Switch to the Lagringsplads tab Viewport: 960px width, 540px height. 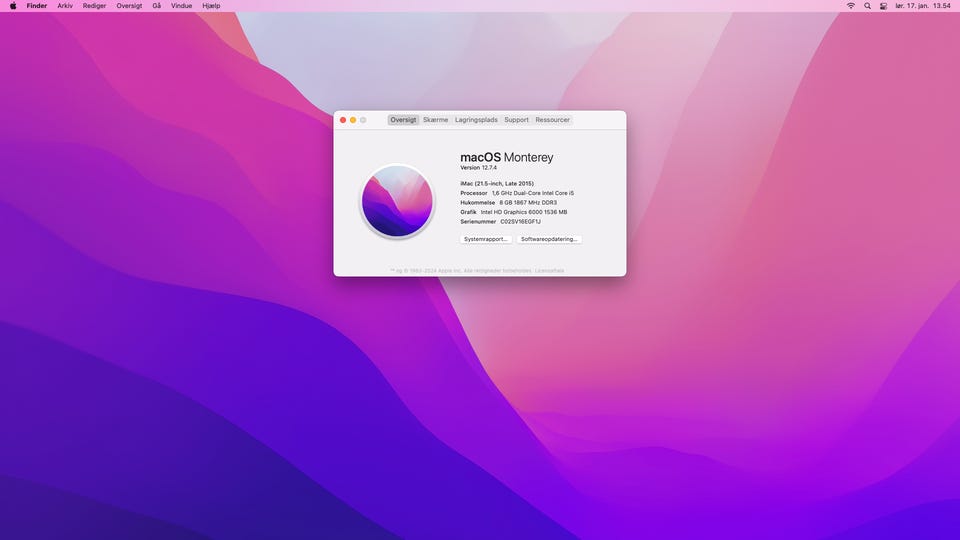point(476,120)
